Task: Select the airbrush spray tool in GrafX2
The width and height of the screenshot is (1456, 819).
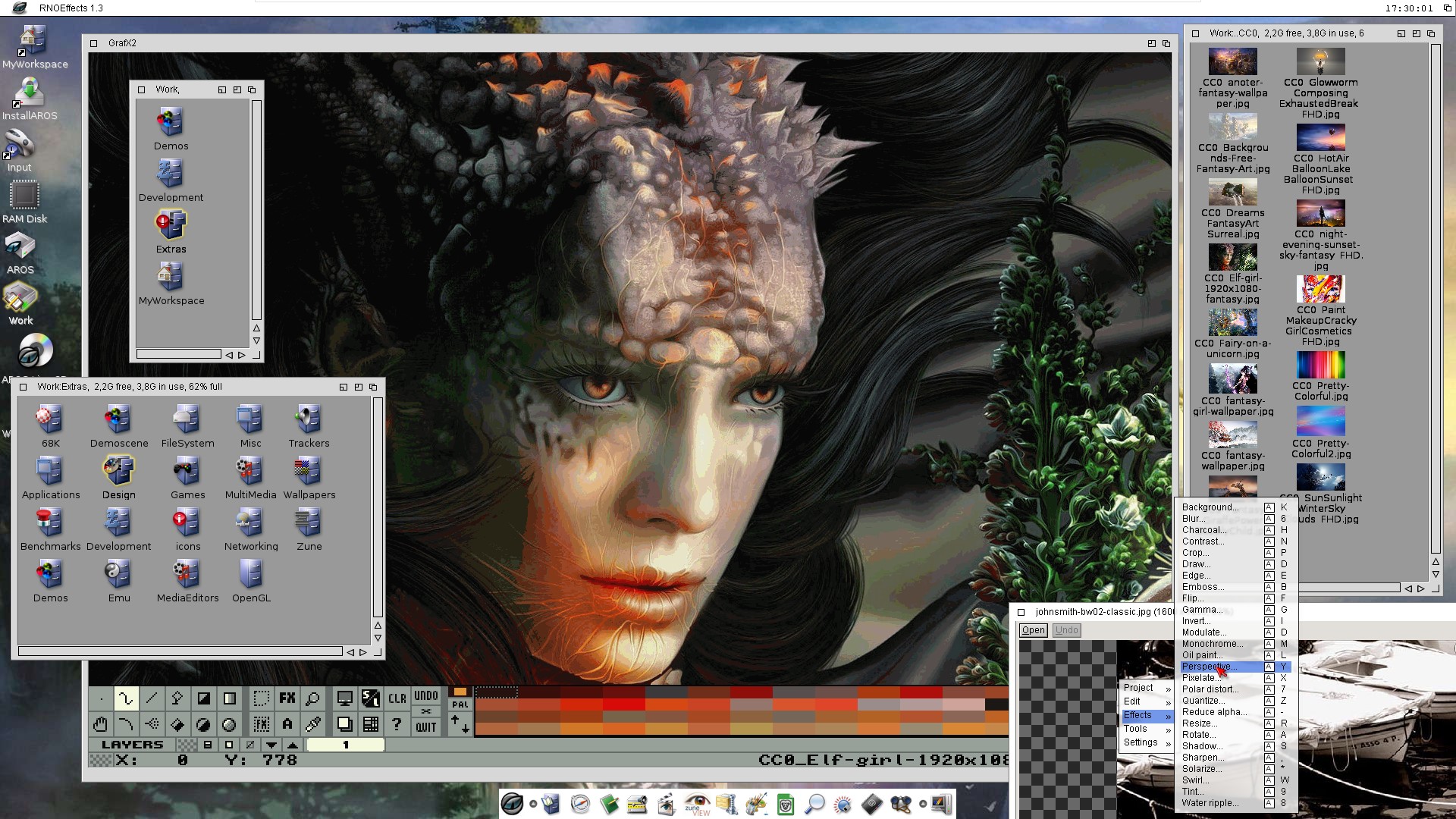Action: [x=152, y=724]
